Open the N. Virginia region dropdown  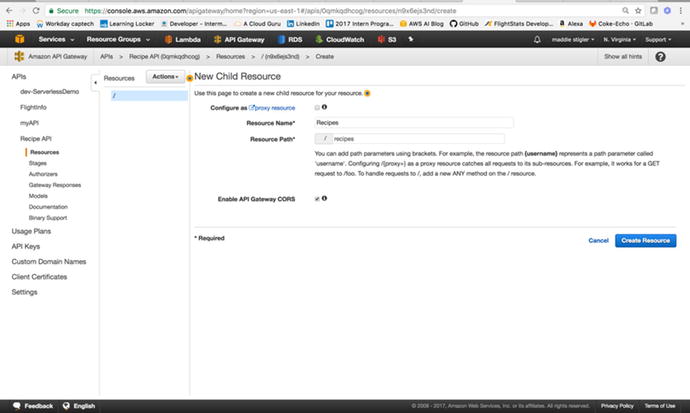point(619,40)
